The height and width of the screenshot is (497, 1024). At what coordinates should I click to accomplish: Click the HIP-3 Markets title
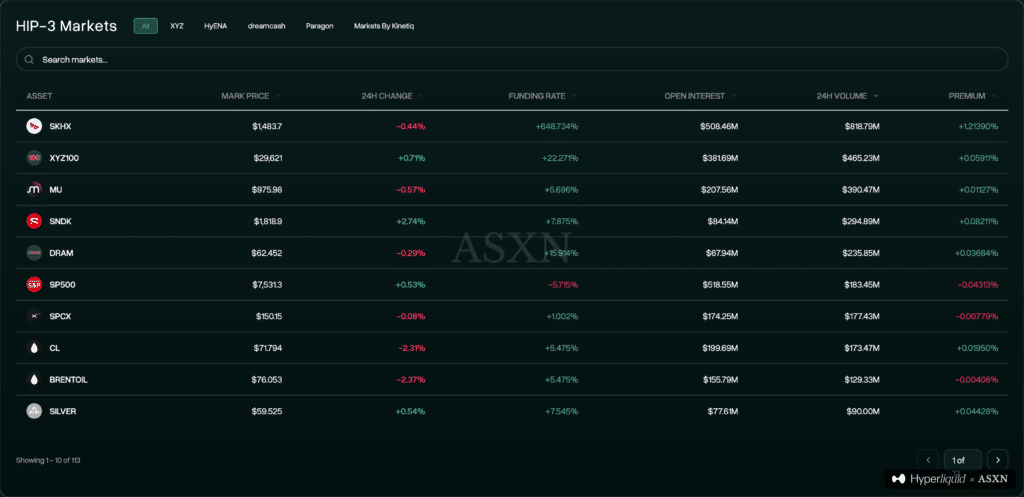67,26
